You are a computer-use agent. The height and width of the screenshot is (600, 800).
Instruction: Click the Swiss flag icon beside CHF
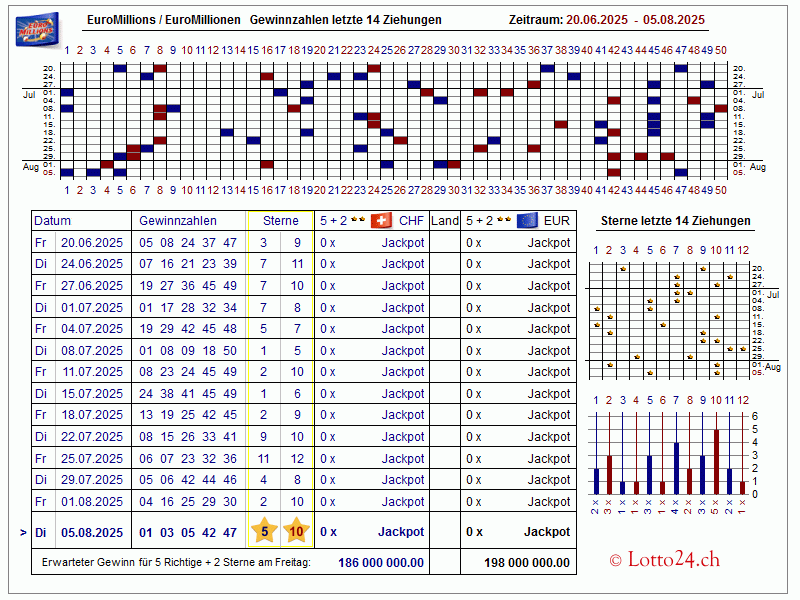381,220
